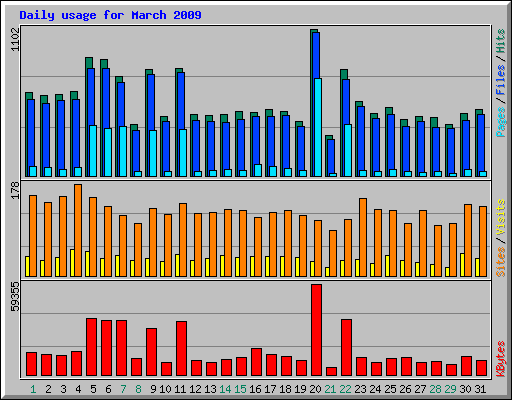Click green weekend day label 15

pyautogui.click(x=240, y=389)
